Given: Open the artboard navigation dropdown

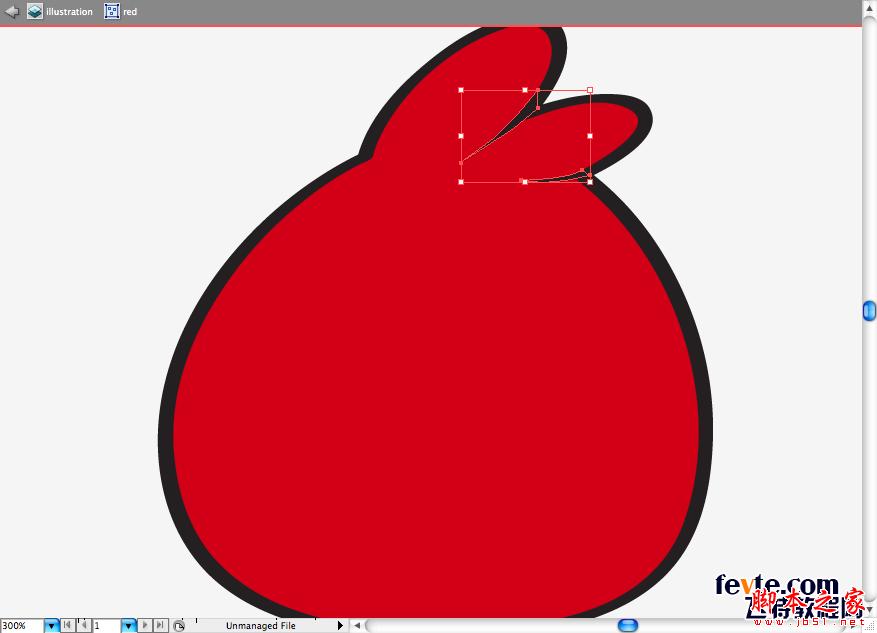Looking at the screenshot, I should (x=129, y=625).
